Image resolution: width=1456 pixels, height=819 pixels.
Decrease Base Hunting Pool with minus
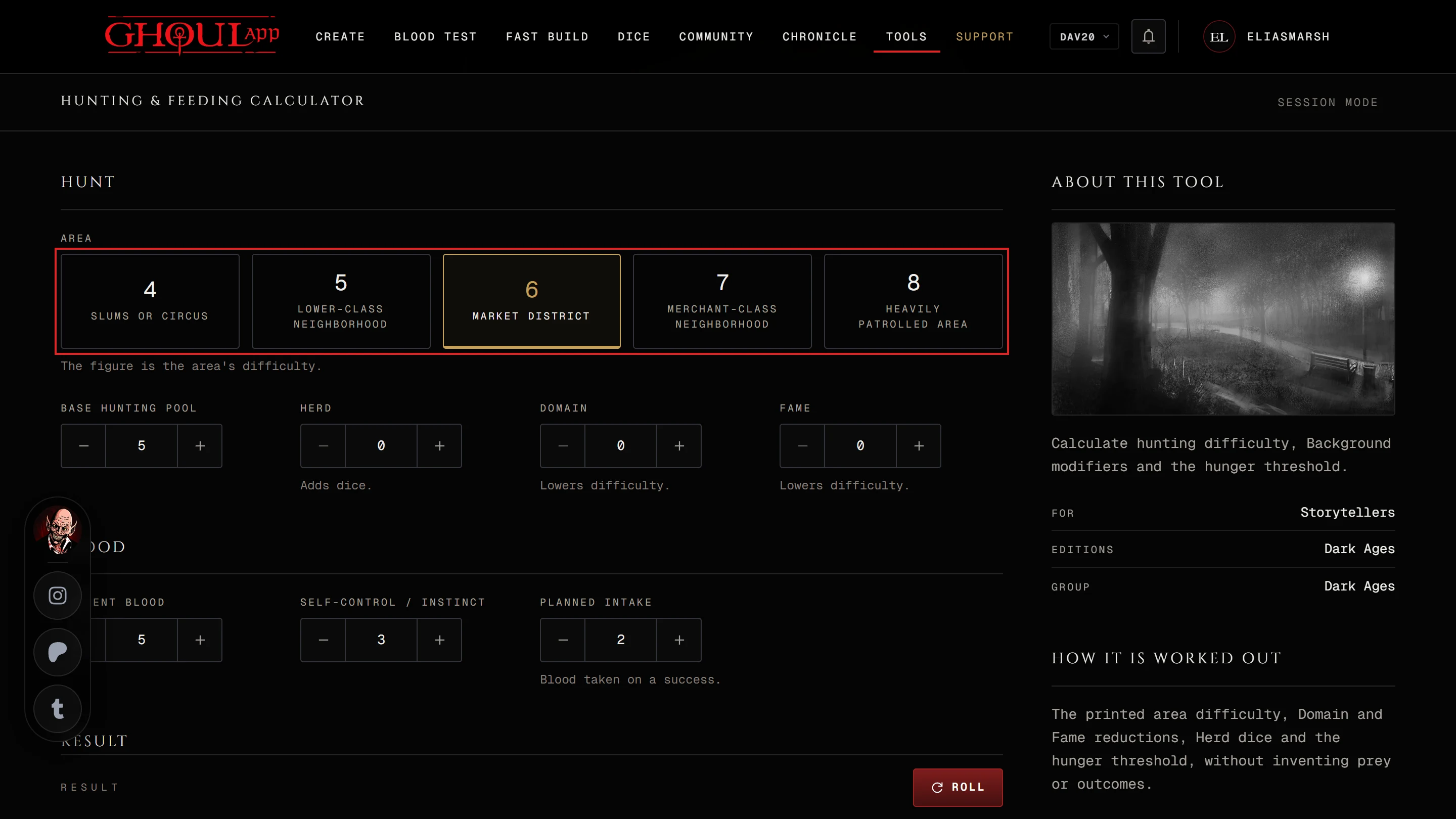pyautogui.click(x=83, y=446)
